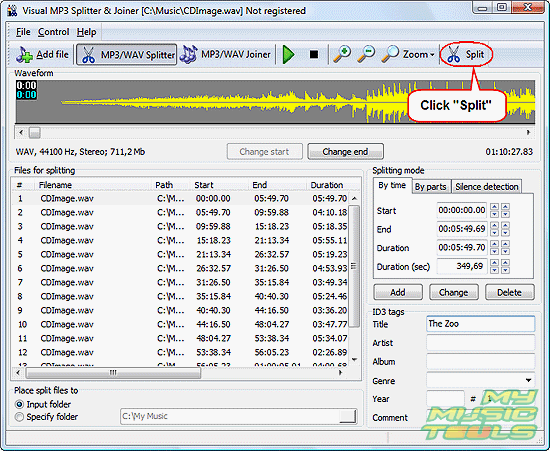Screen dimensions: 550x451
Task: Open the Control menu
Action: (x=54, y=32)
